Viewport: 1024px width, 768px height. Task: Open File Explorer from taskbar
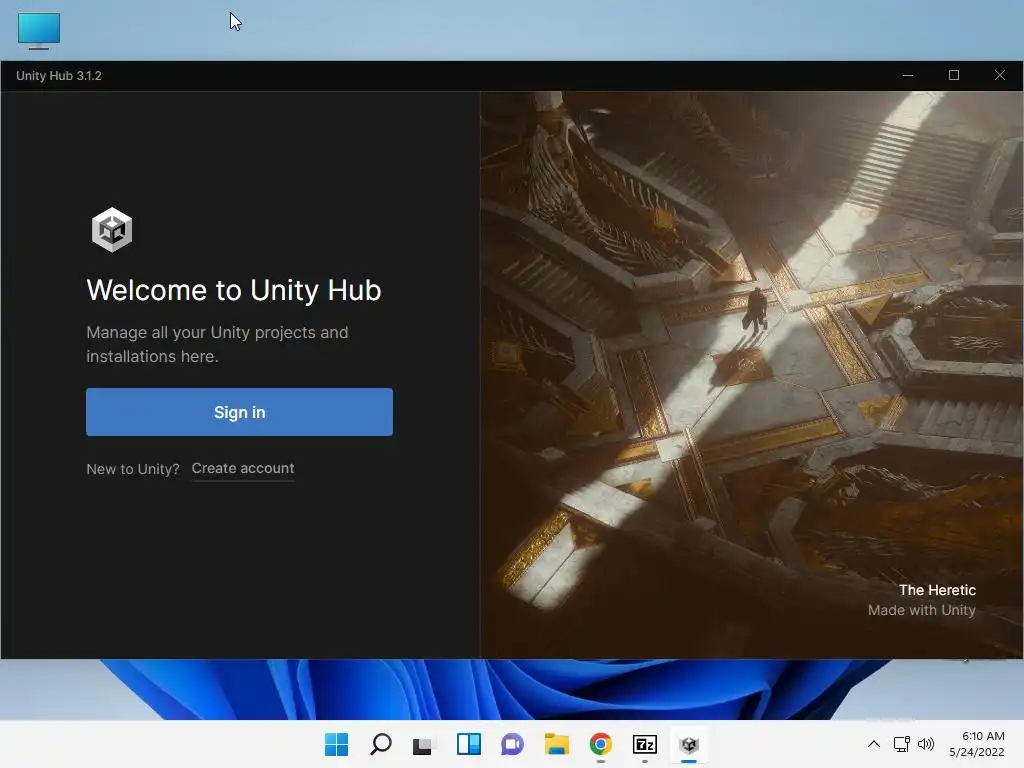(x=557, y=744)
